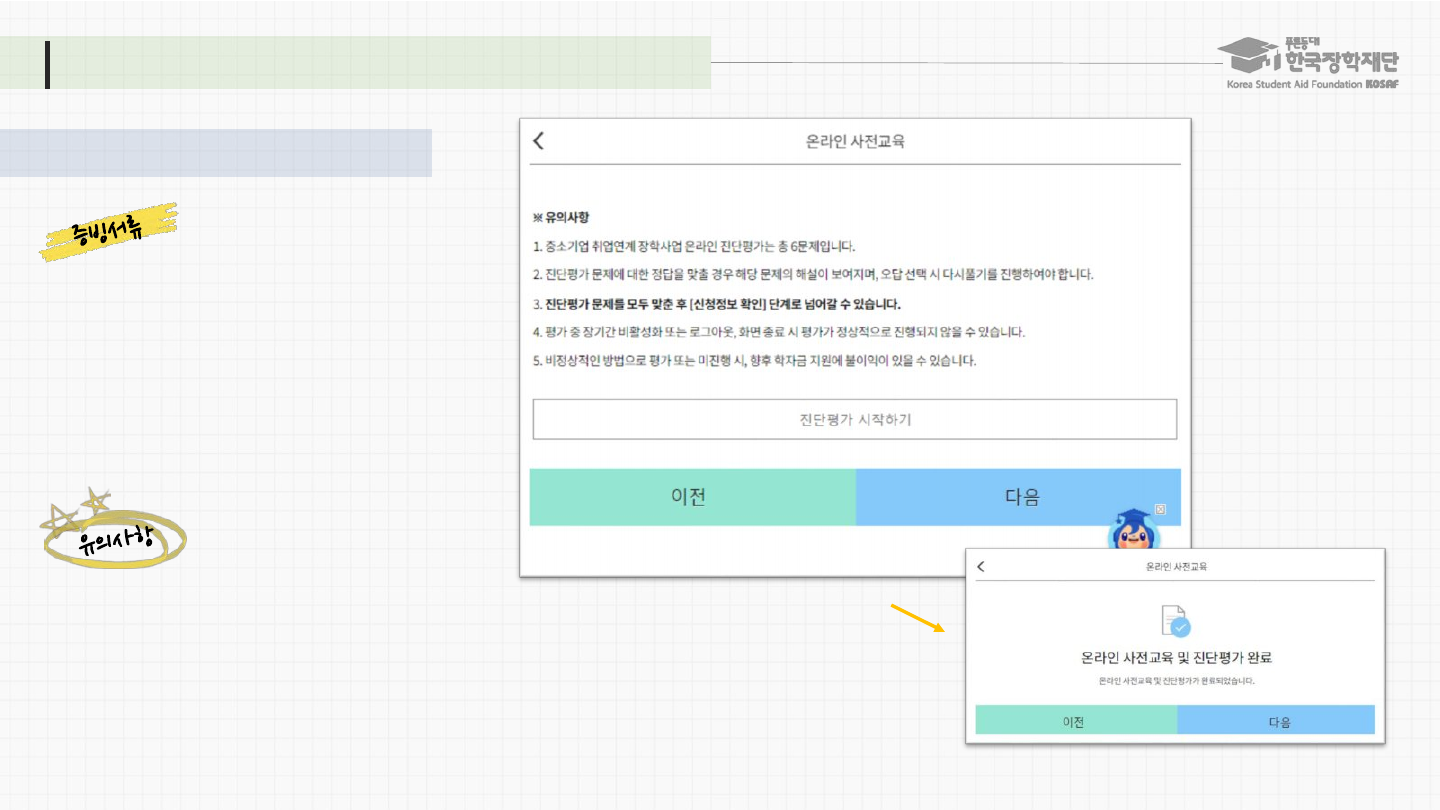Click the yellow arrow pointing to small panel
The image size is (1440, 810).
pos(917,617)
